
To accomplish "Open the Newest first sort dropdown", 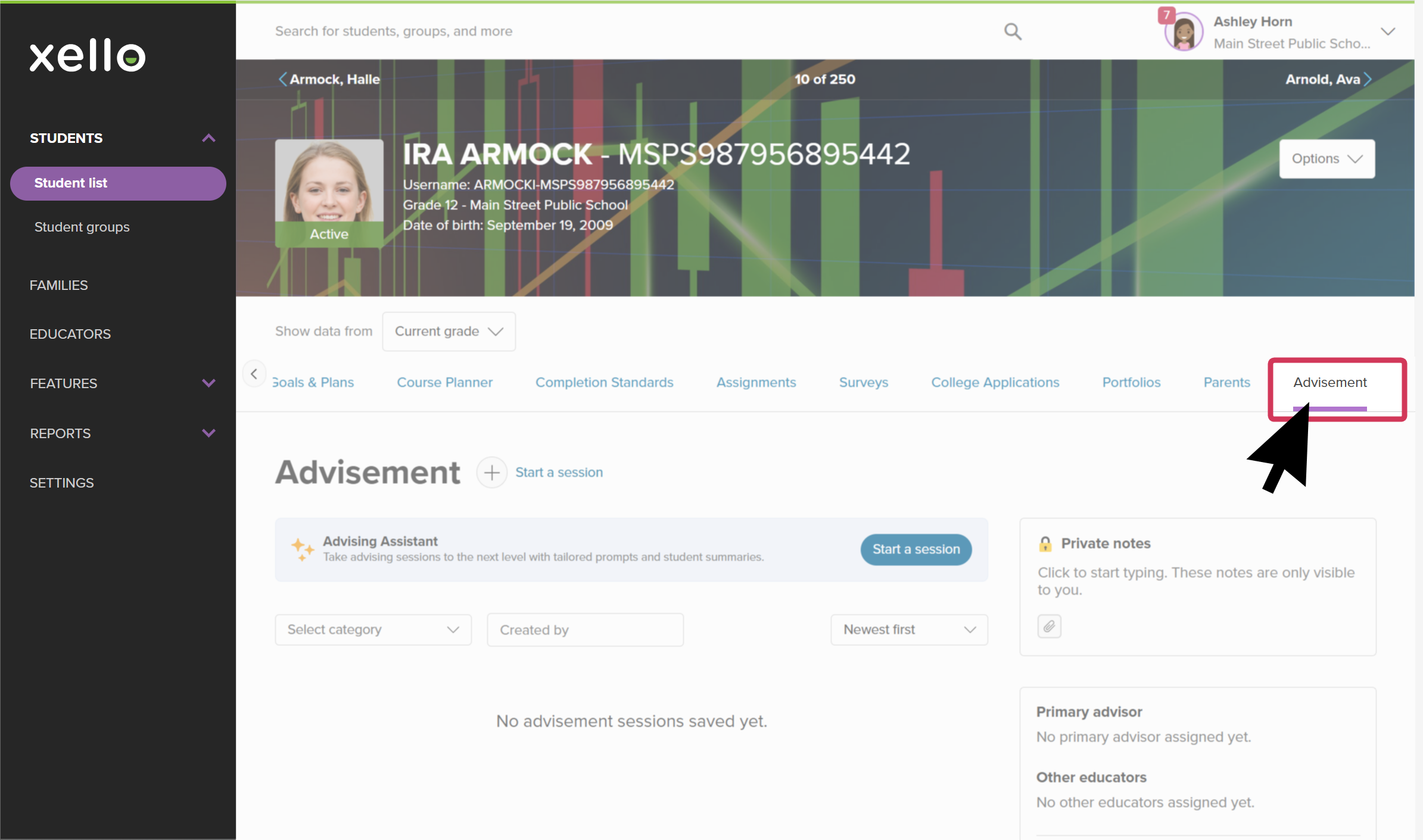I will 910,630.
